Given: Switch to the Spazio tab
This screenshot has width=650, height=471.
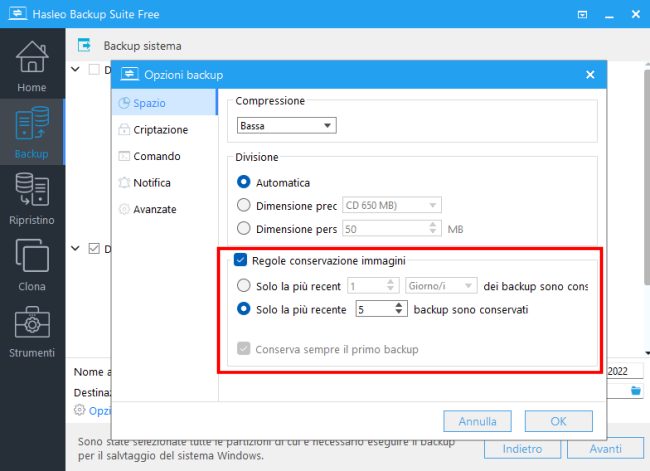Looking at the screenshot, I should point(165,103).
